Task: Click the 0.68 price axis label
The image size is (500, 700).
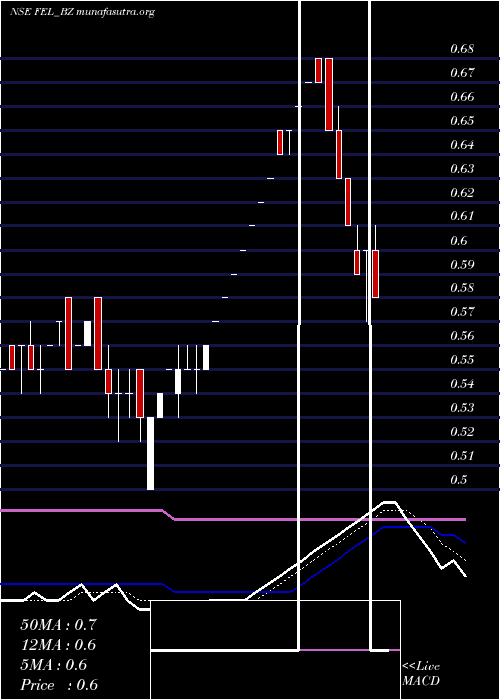Action: pyautogui.click(x=462, y=49)
